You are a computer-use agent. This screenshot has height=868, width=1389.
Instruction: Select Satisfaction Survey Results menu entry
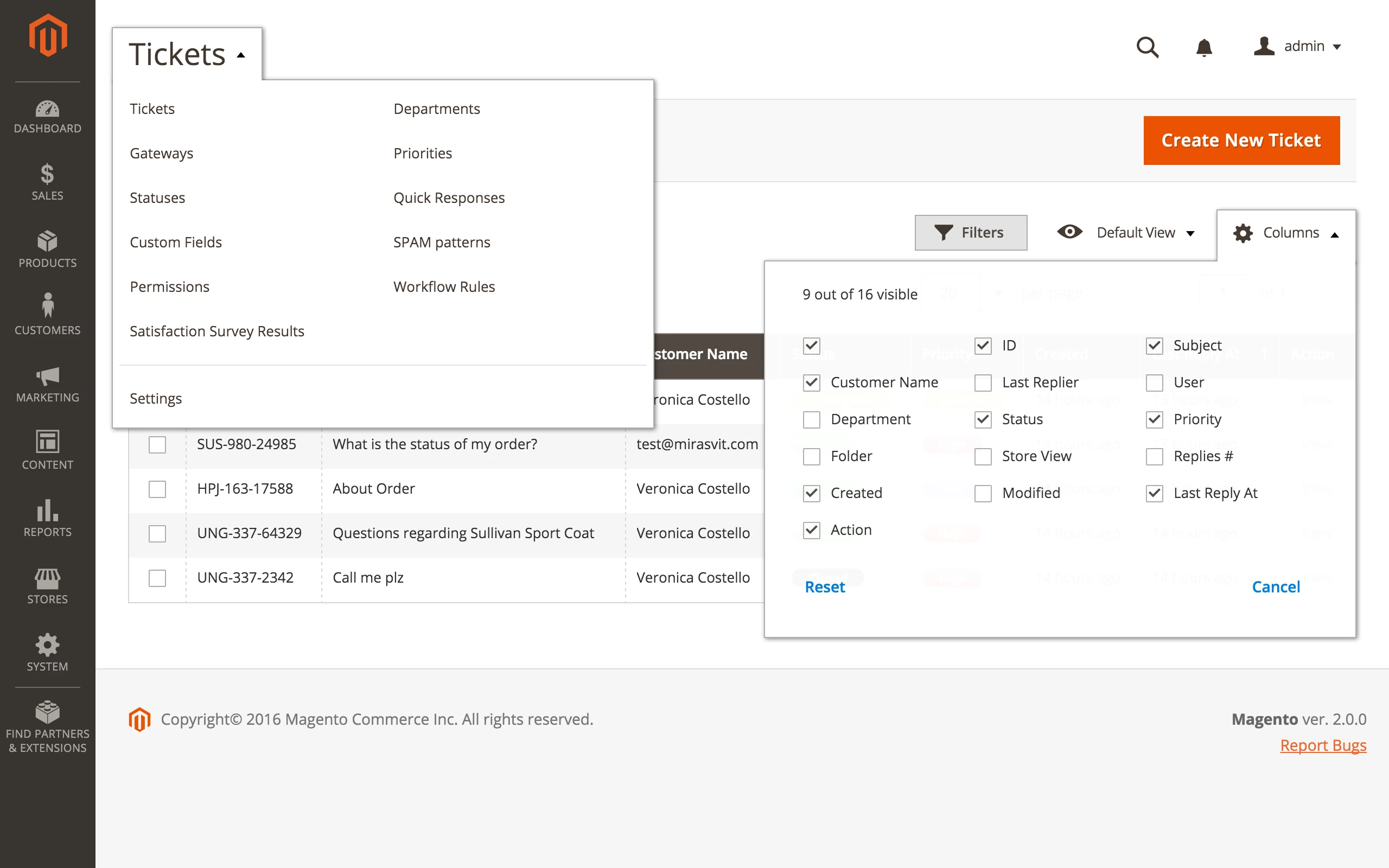[217, 331]
